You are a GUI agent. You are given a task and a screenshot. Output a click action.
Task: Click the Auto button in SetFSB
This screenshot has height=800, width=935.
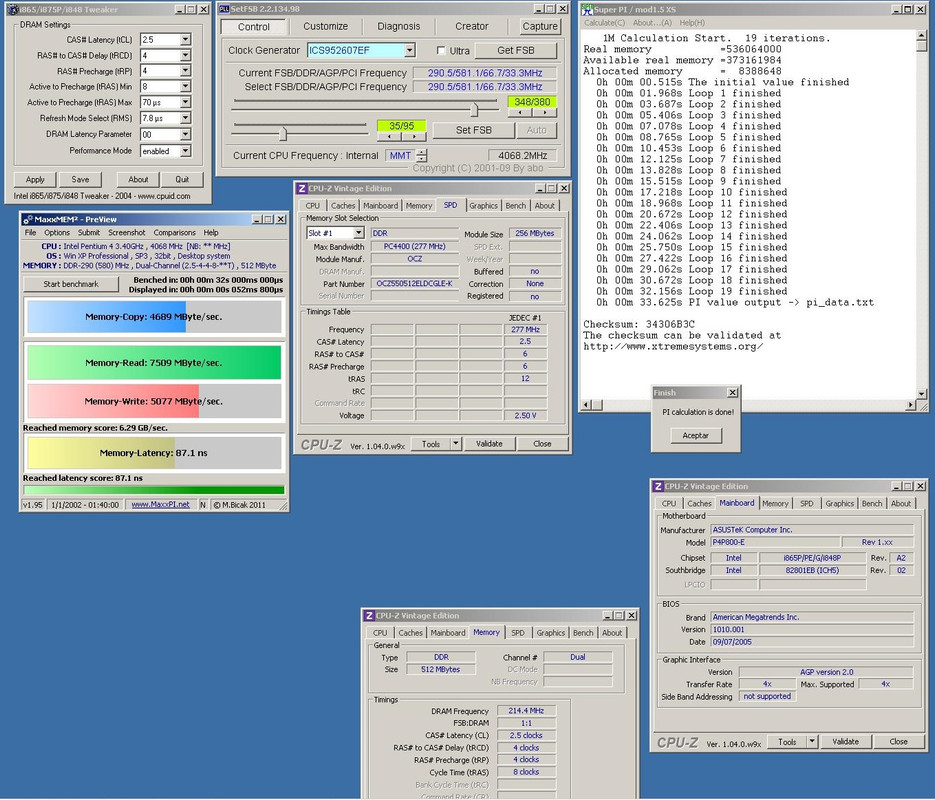coord(536,130)
